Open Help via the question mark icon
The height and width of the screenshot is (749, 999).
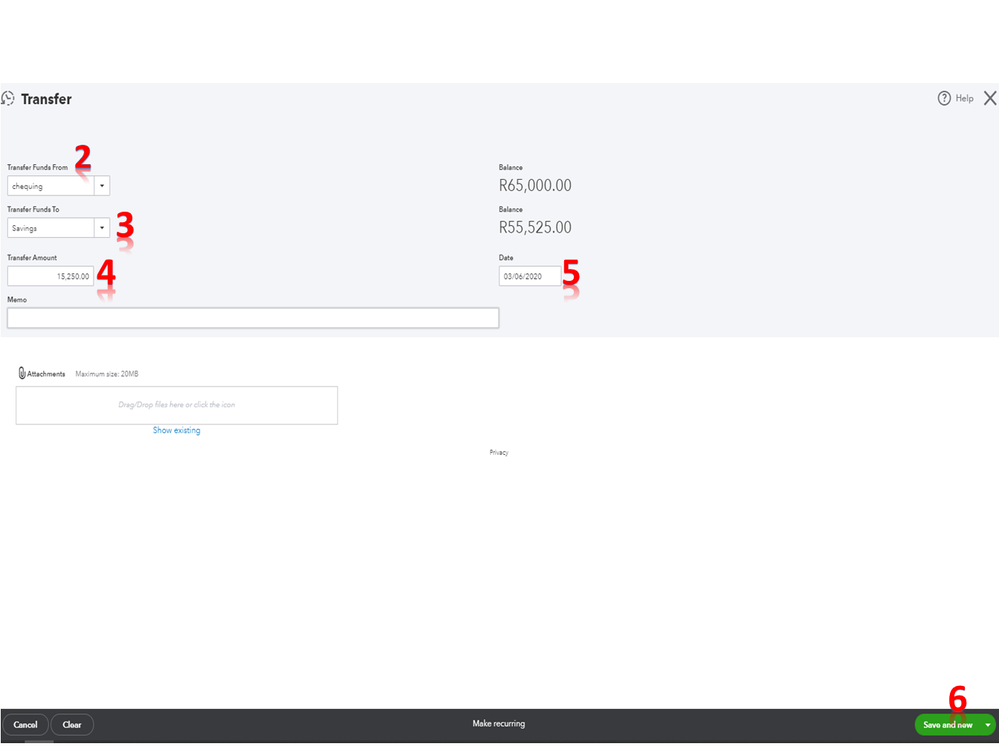coord(944,98)
